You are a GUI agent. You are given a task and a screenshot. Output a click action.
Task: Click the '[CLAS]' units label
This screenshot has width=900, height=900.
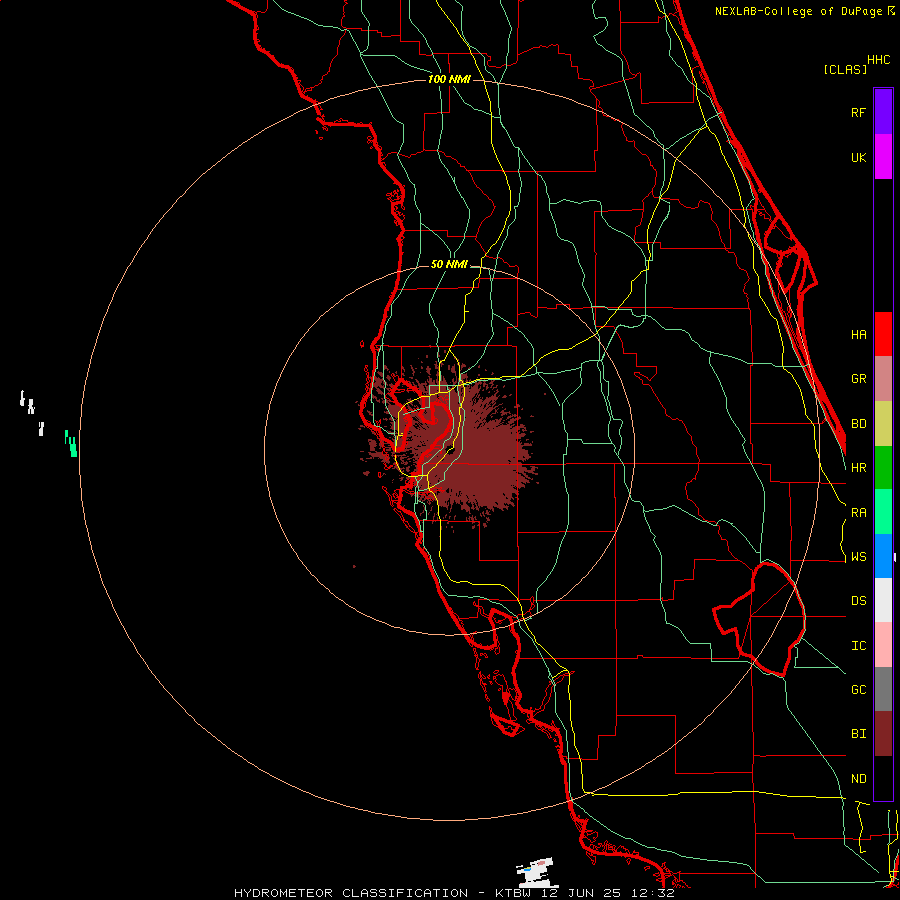845,69
